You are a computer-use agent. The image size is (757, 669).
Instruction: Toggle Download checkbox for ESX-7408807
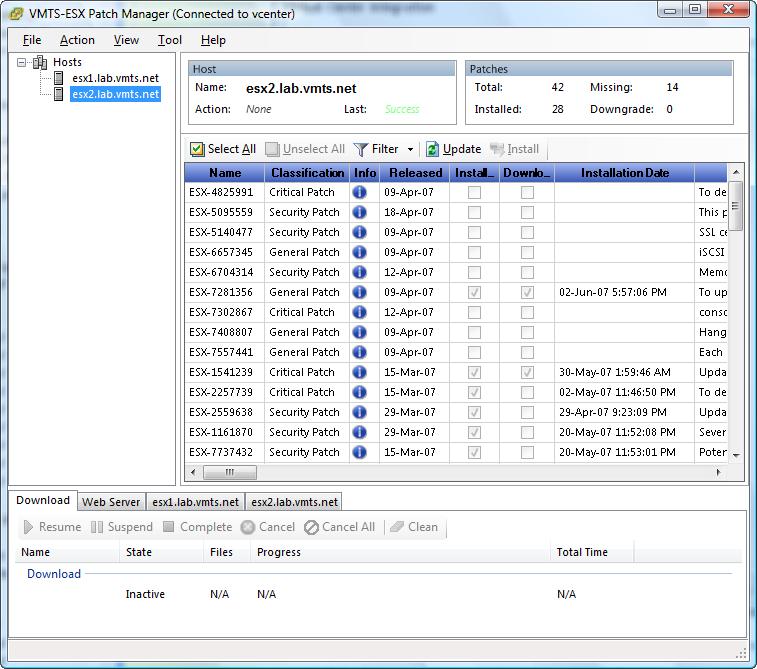527,333
